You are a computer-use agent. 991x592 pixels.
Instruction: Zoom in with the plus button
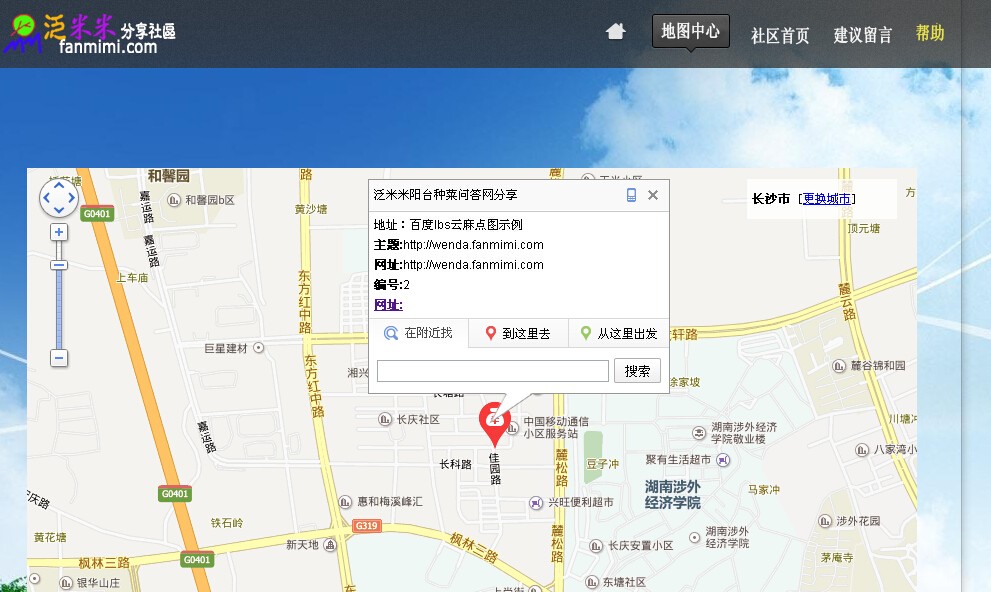point(59,233)
